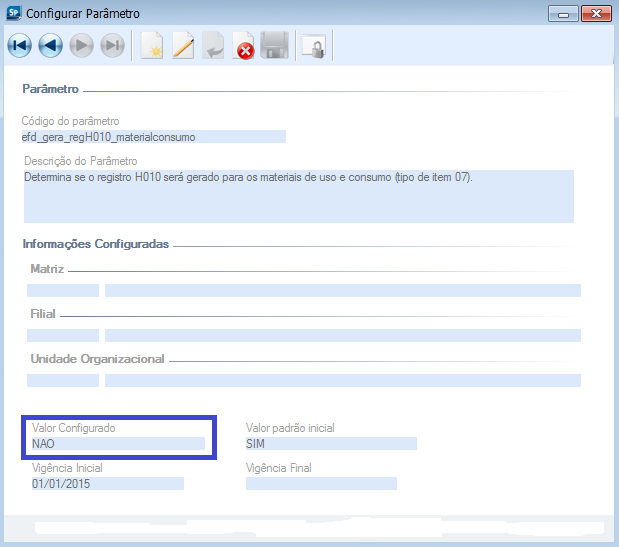Image resolution: width=619 pixels, height=547 pixels.
Task: Click the Filial description field
Action: 343,335
